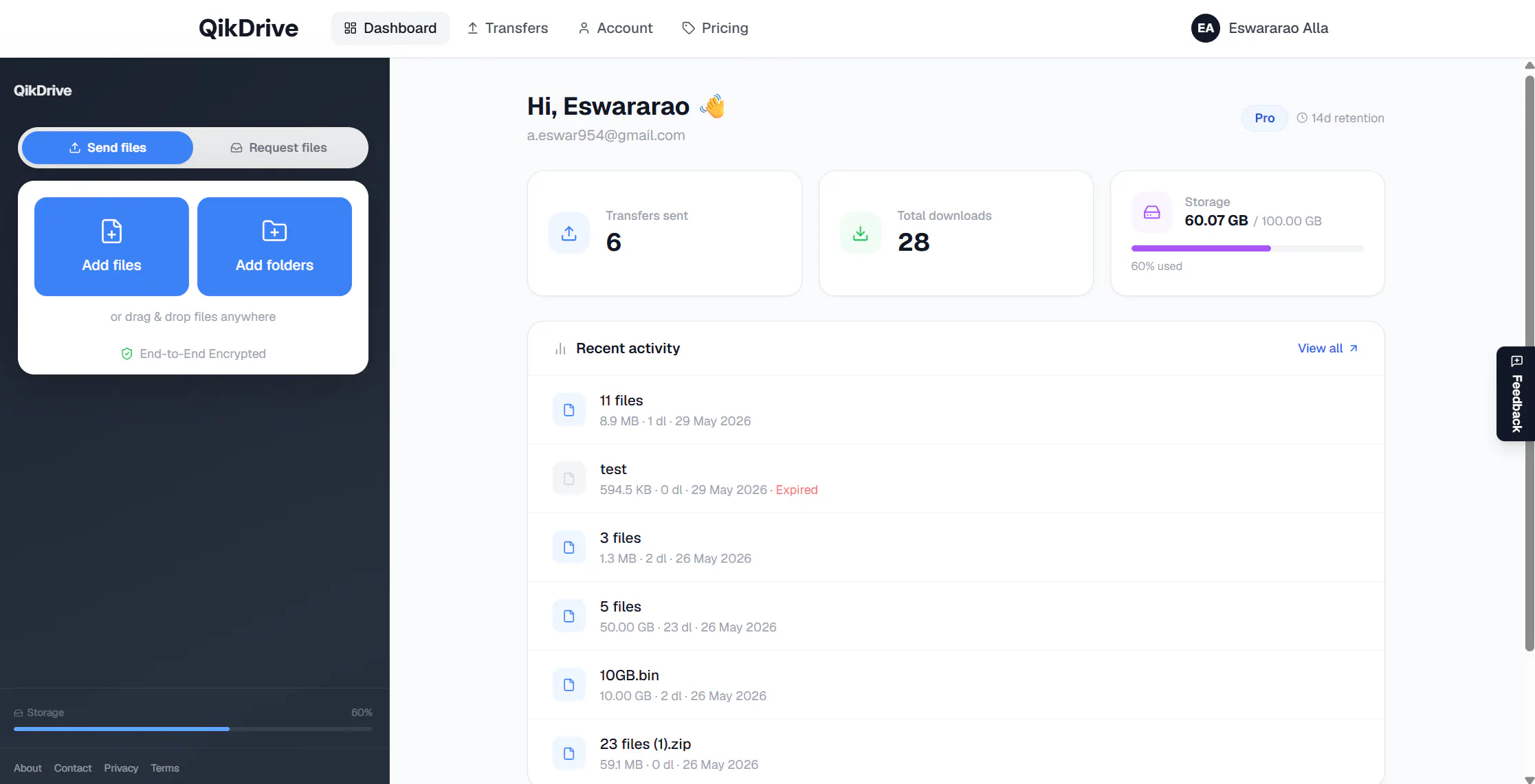Click the waving hand emoji

(713, 107)
